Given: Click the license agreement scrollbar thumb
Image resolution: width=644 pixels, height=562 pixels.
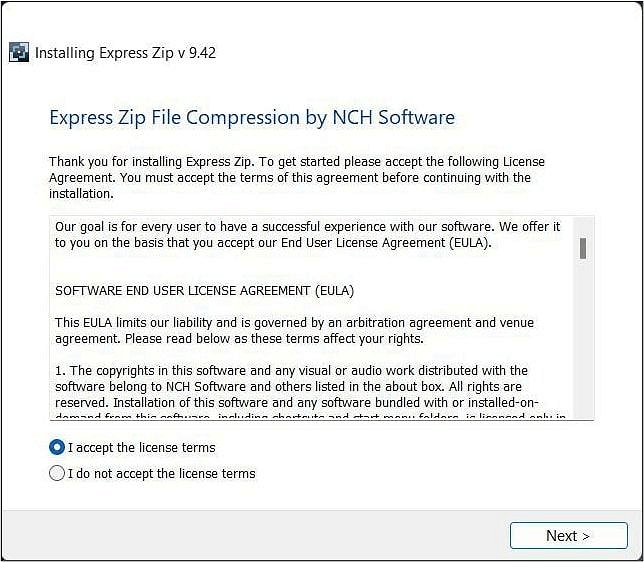Looking at the screenshot, I should 582,248.
